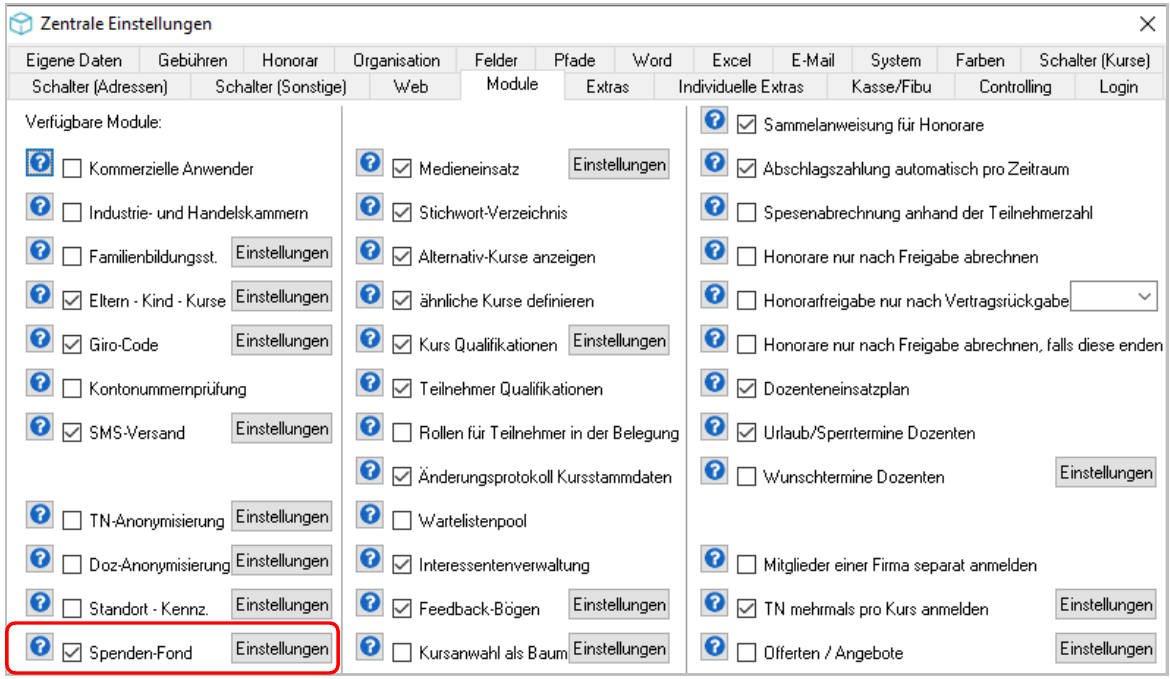This screenshot has width=1170, height=679.
Task: Toggle Kontonummernprüfung checkbox
Action: pyautogui.click(x=72, y=389)
